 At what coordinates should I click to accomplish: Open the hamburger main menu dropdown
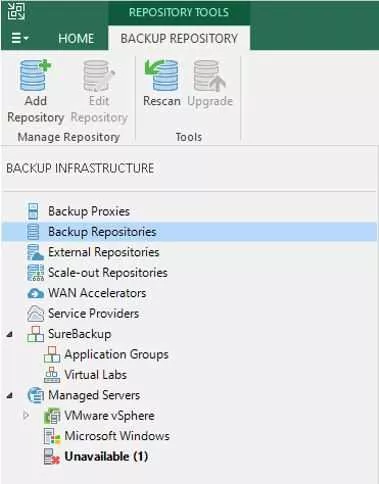coord(20,38)
